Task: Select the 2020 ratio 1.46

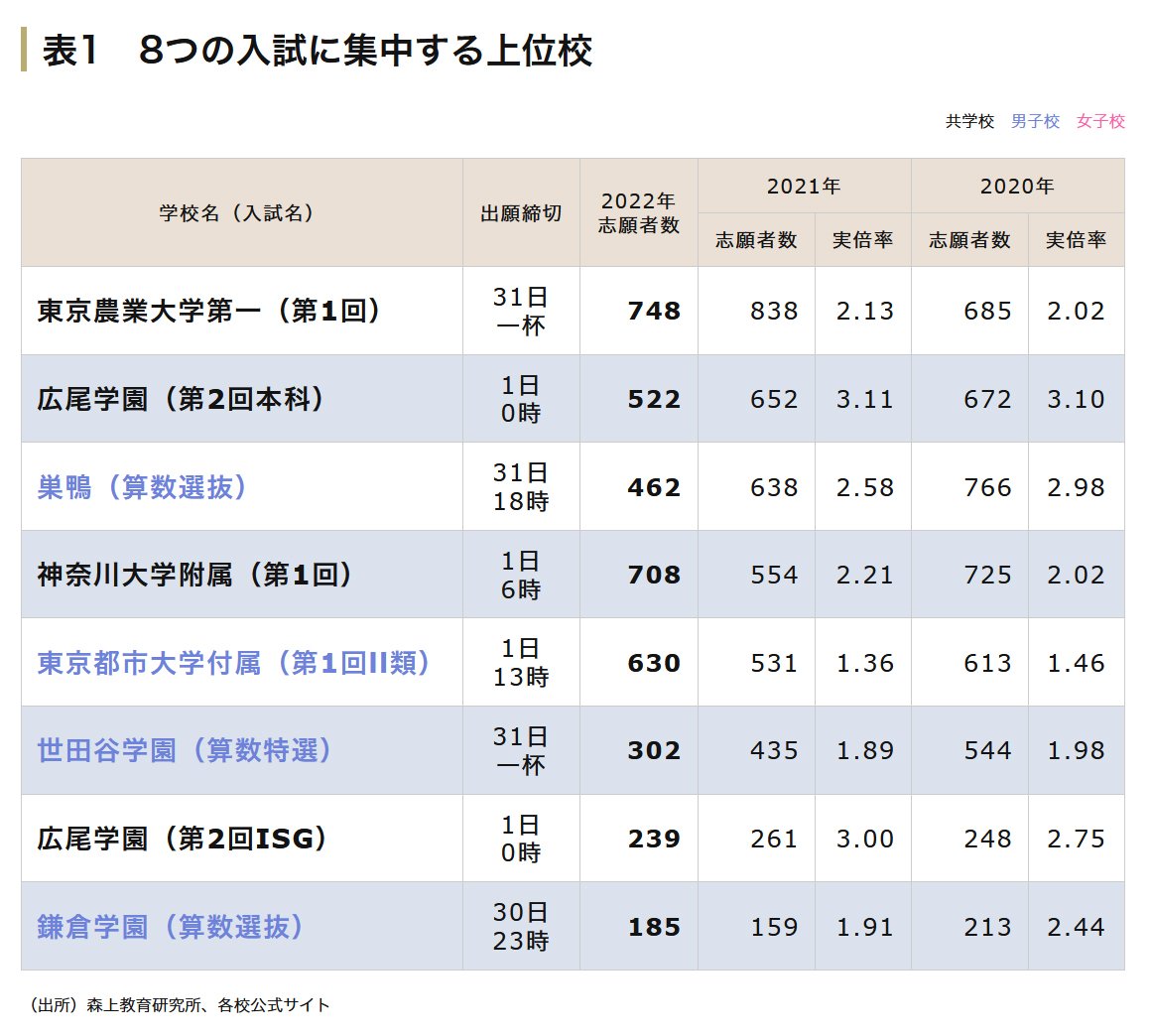Action: [x=1077, y=662]
